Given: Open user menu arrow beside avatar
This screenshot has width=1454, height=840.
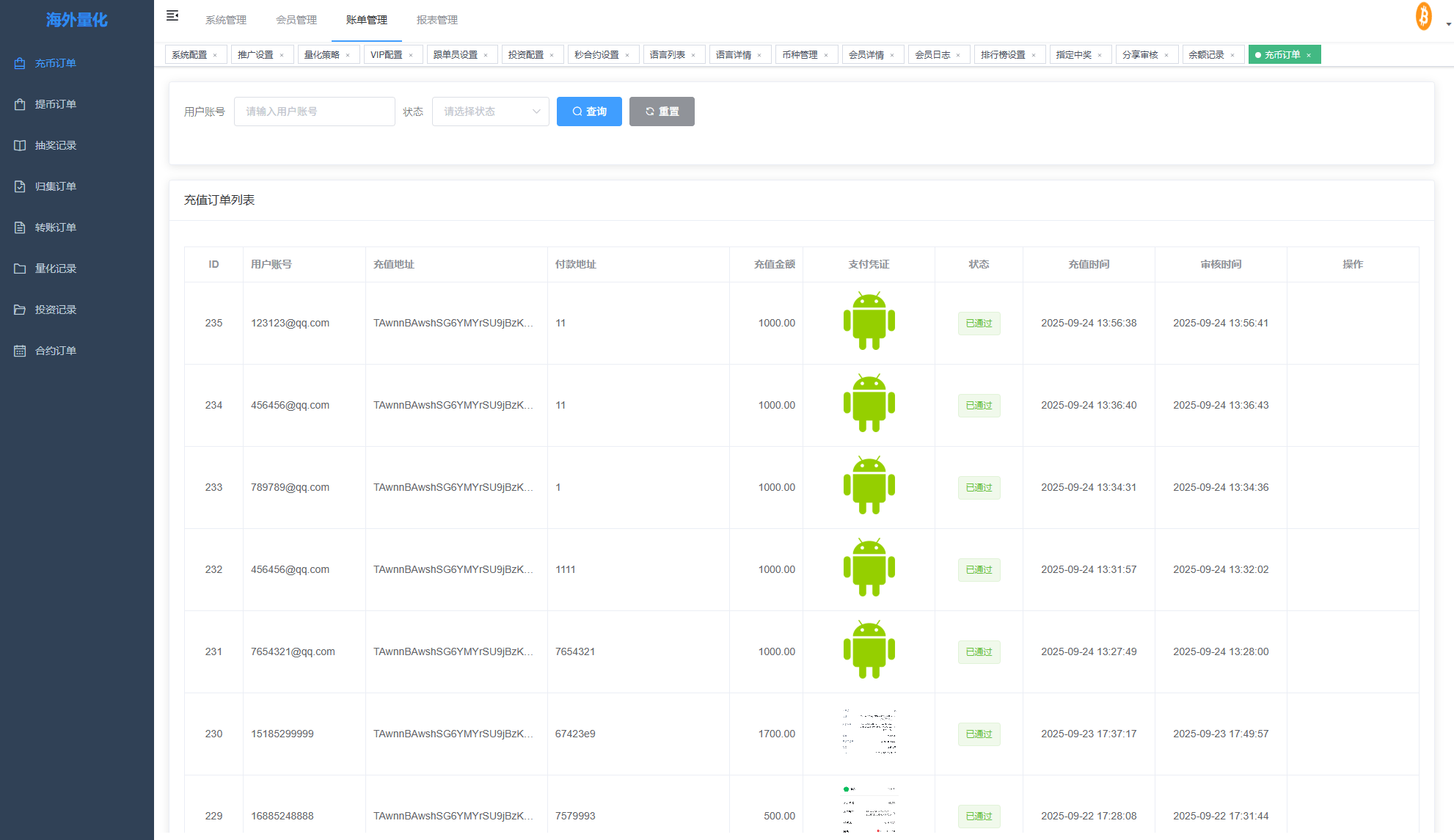Looking at the screenshot, I should pos(1448,24).
